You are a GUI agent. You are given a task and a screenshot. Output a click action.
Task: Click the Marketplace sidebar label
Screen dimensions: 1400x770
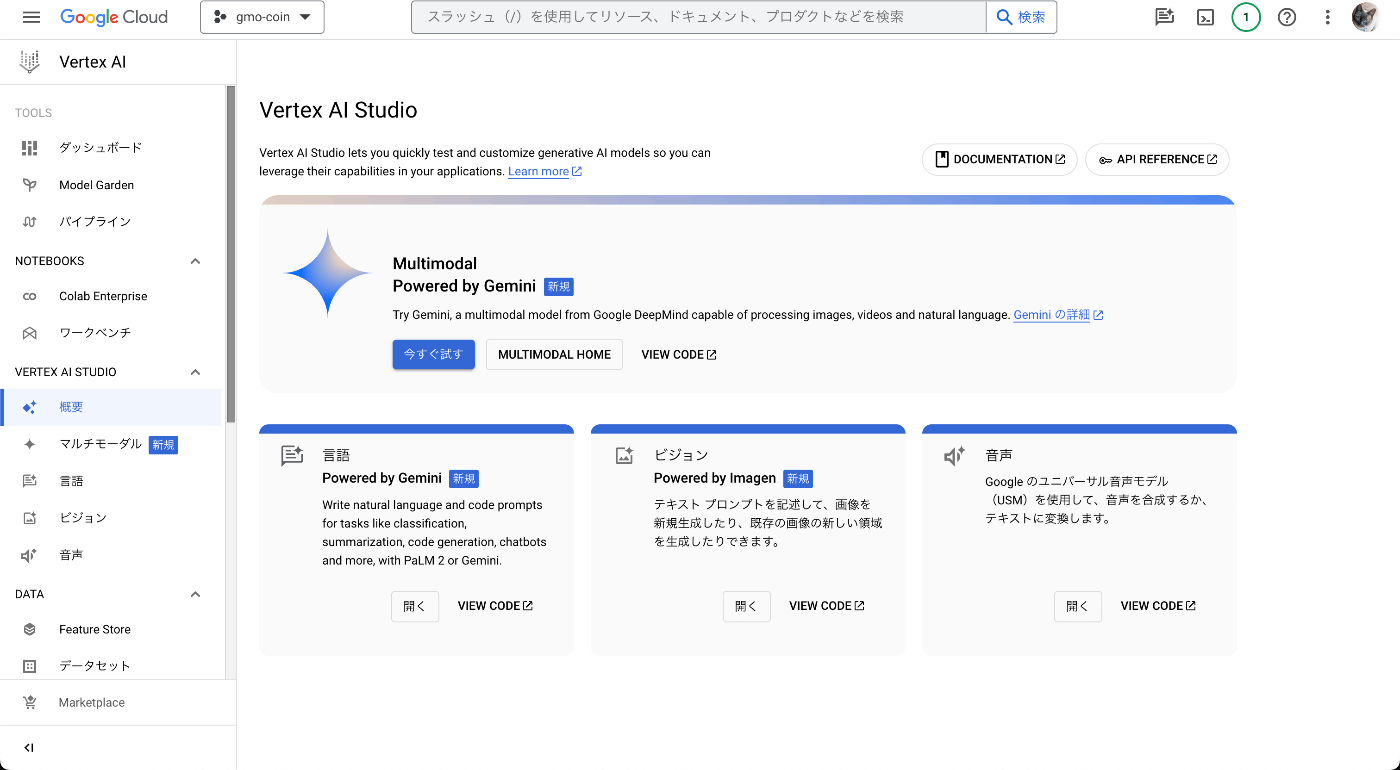[92, 703]
